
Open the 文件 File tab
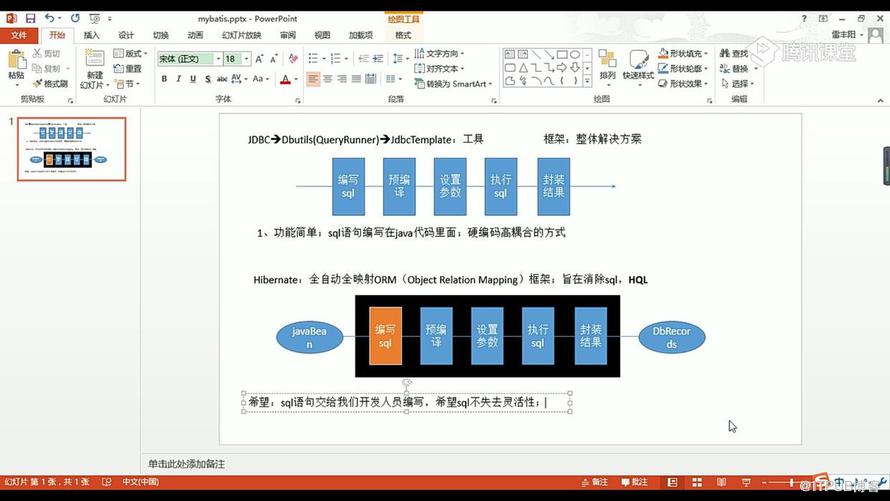19,35
